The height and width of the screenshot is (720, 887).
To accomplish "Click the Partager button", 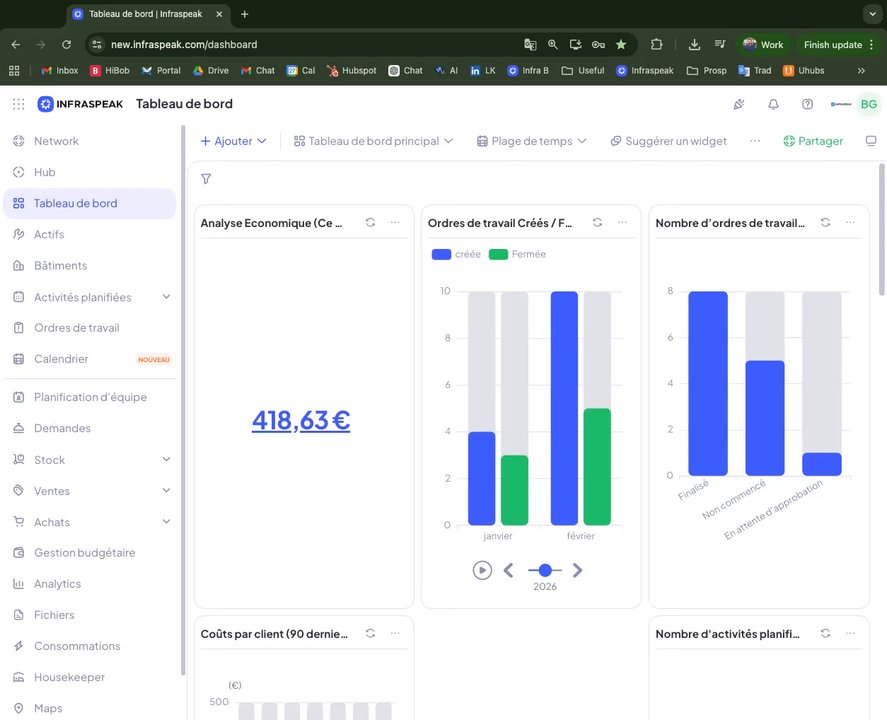I will pos(813,141).
